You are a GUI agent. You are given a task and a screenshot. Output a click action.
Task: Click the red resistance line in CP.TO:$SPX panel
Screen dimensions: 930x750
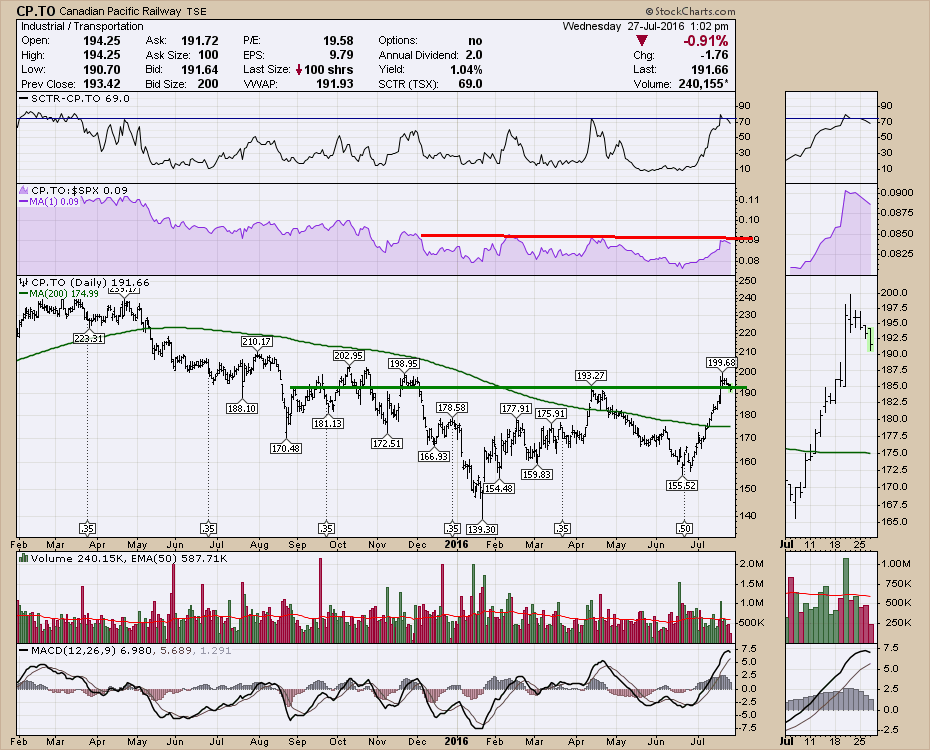click(587, 237)
